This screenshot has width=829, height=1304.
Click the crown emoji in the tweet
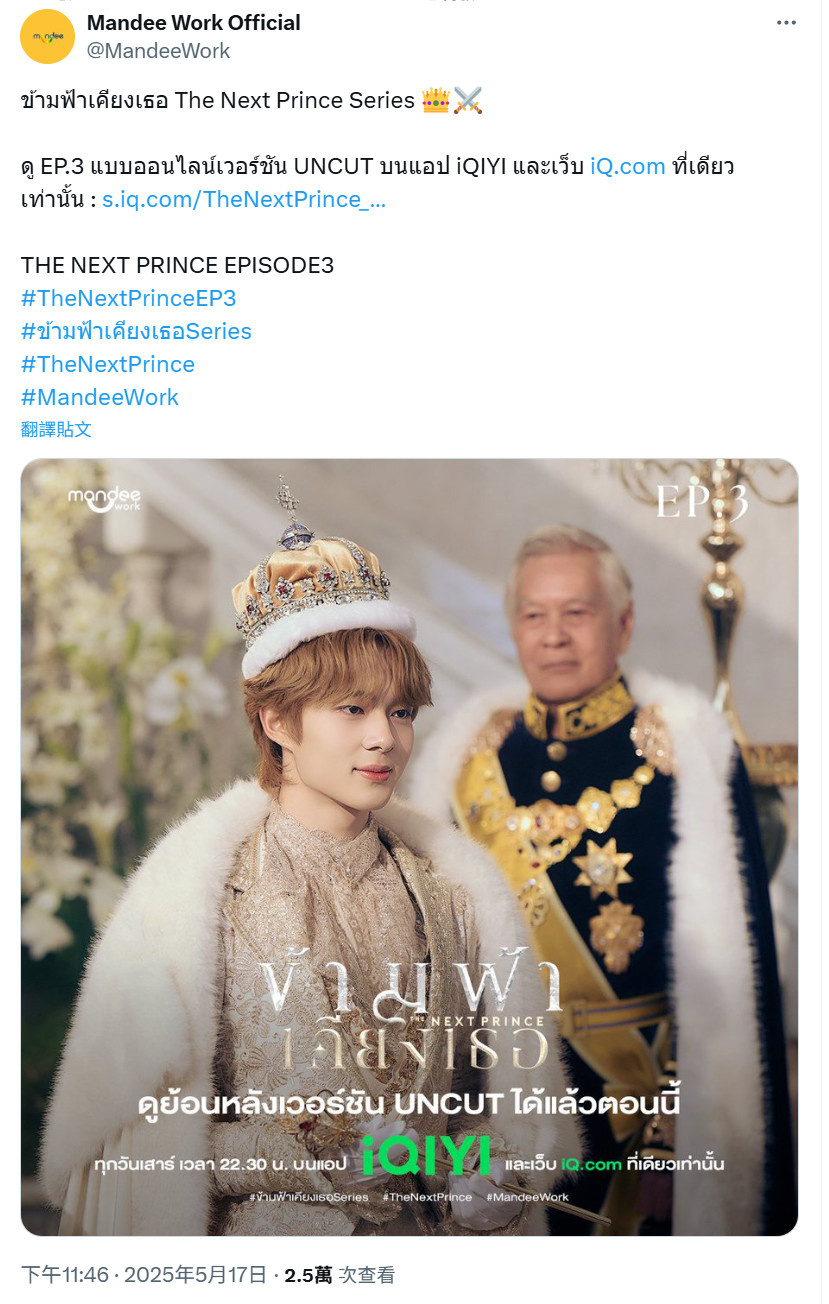(435, 101)
